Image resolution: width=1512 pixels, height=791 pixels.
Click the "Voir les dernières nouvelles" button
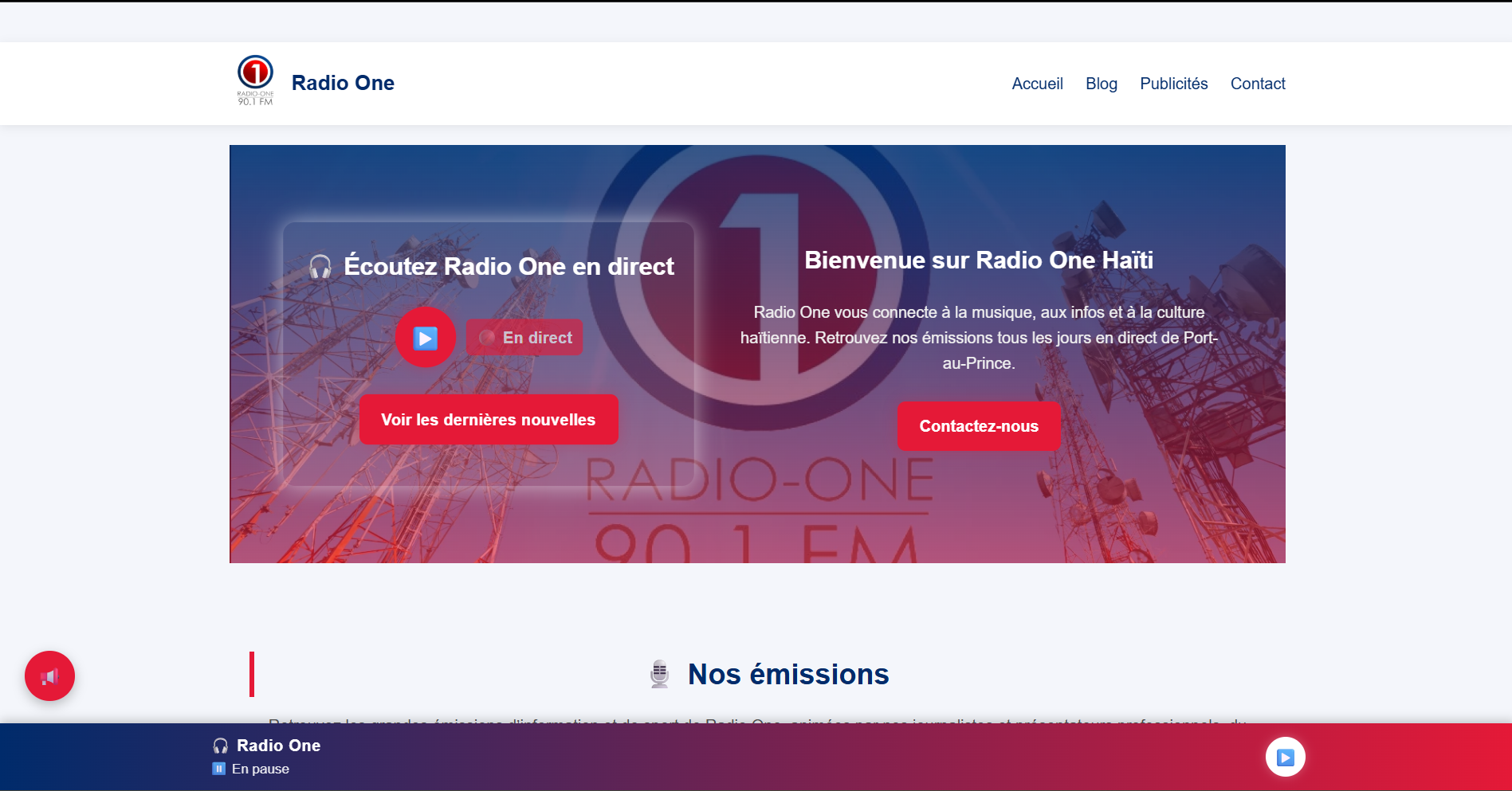[489, 419]
